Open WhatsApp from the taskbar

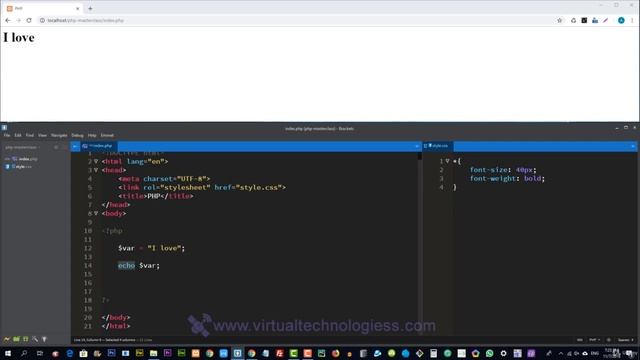(489, 353)
